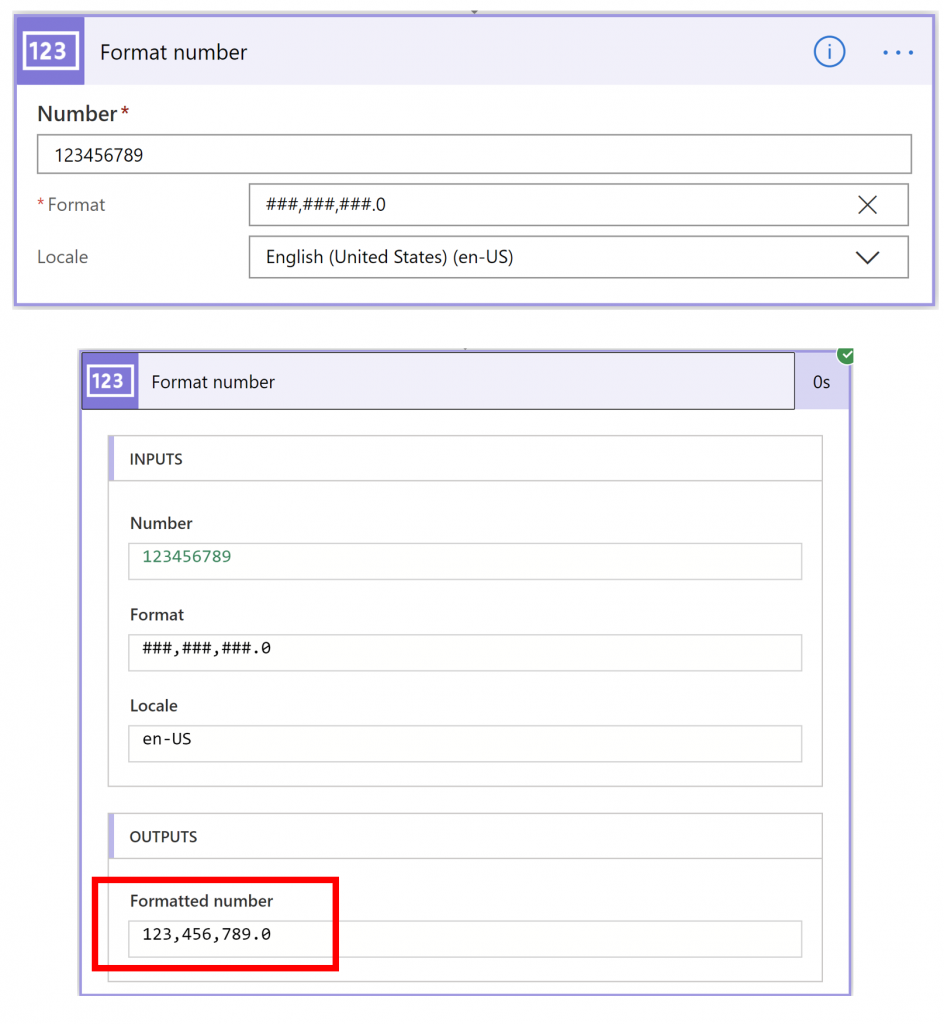This screenshot has width=944, height=1024.
Task: Click the Locale label in top card
Action: tap(63, 257)
